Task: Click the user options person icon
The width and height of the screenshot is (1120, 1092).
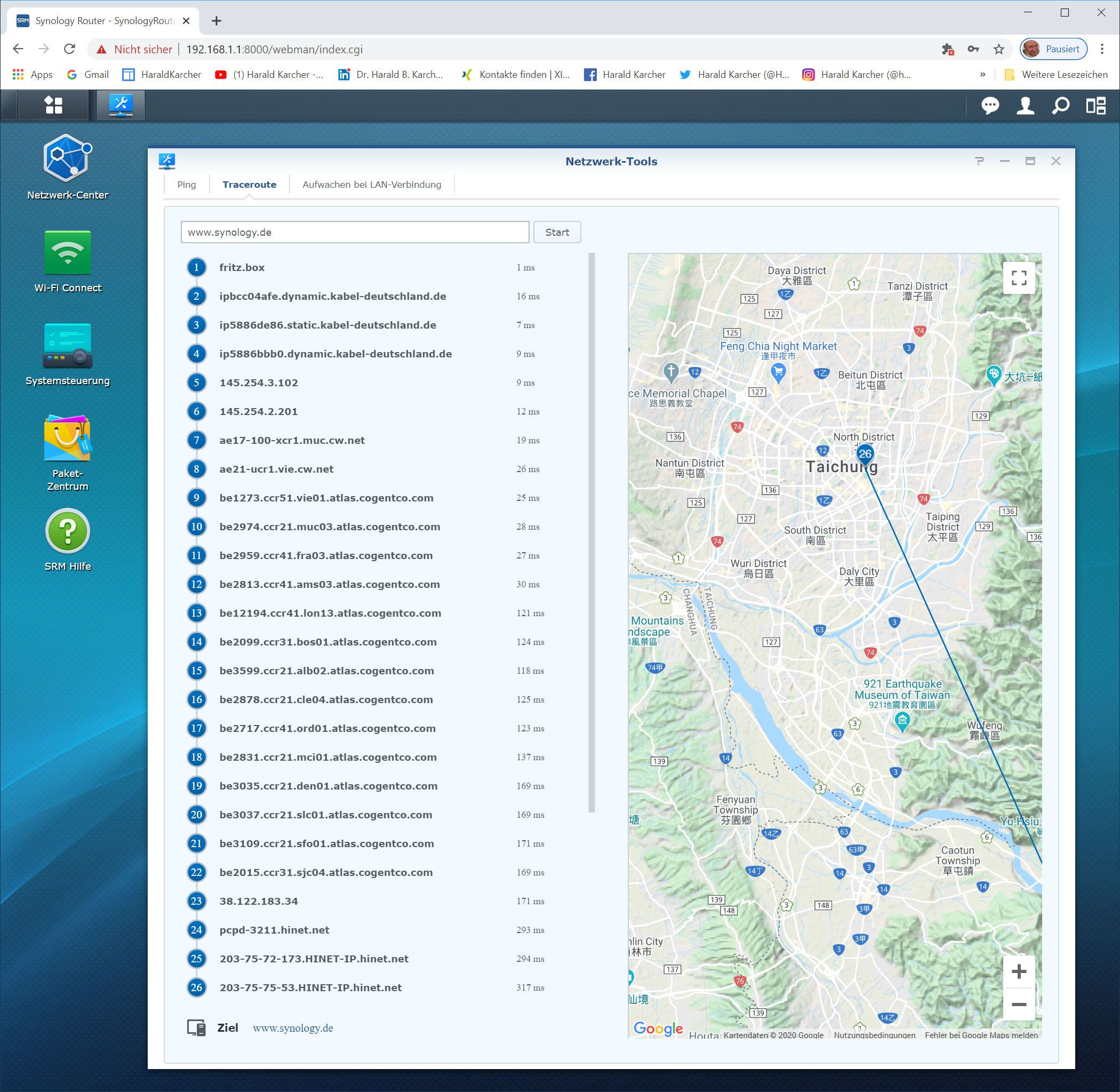Action: pos(1026,106)
